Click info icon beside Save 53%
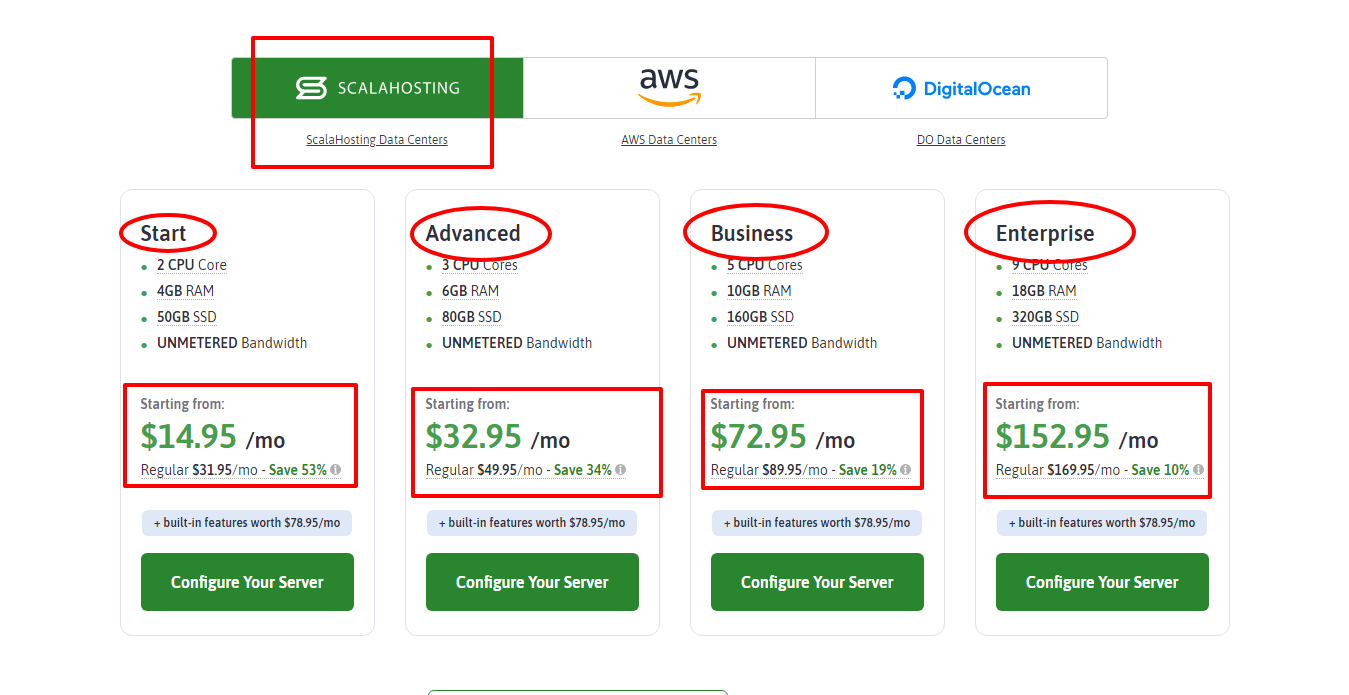1349x695 pixels. tap(336, 470)
